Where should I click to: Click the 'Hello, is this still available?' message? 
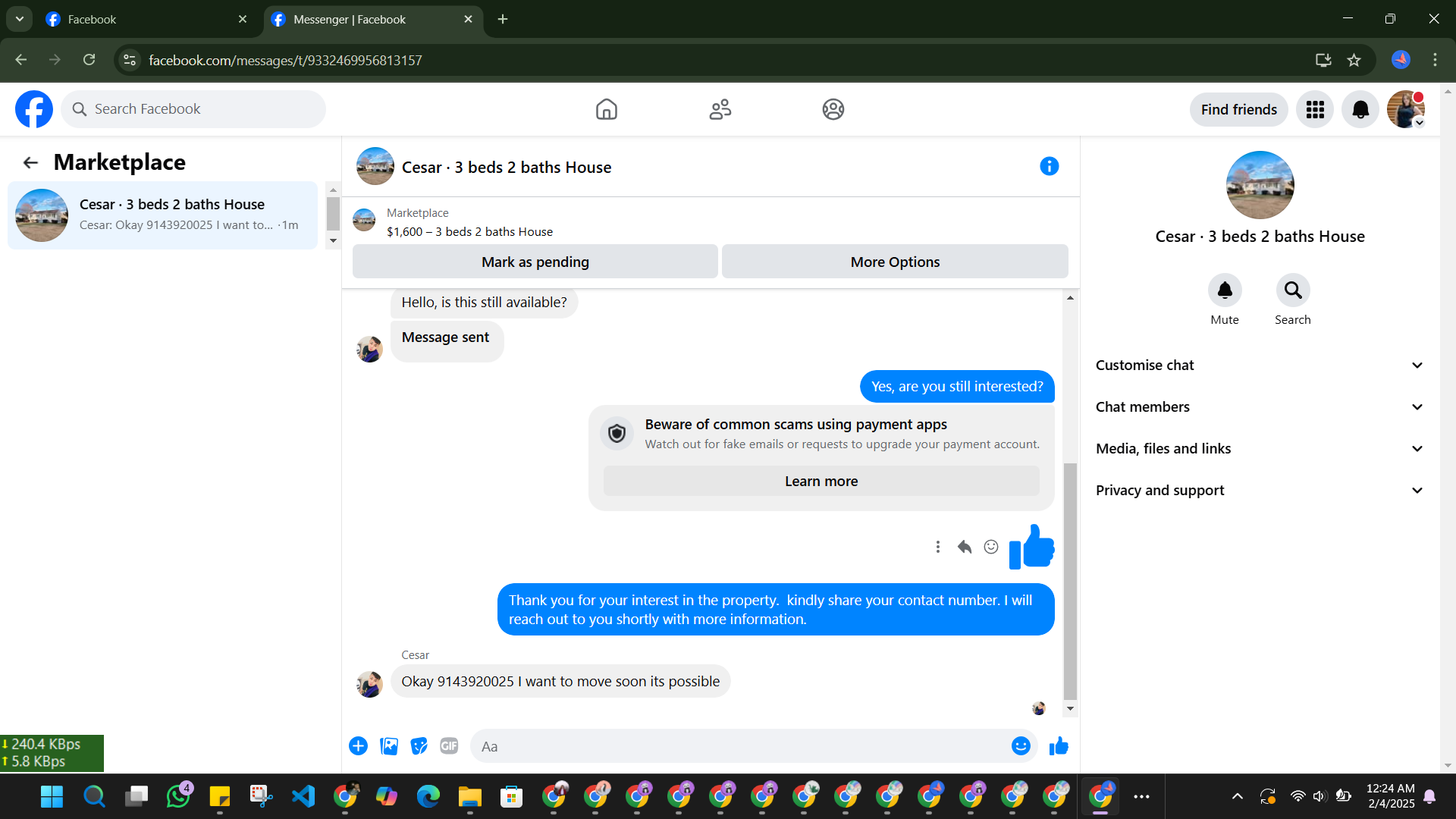(x=484, y=303)
